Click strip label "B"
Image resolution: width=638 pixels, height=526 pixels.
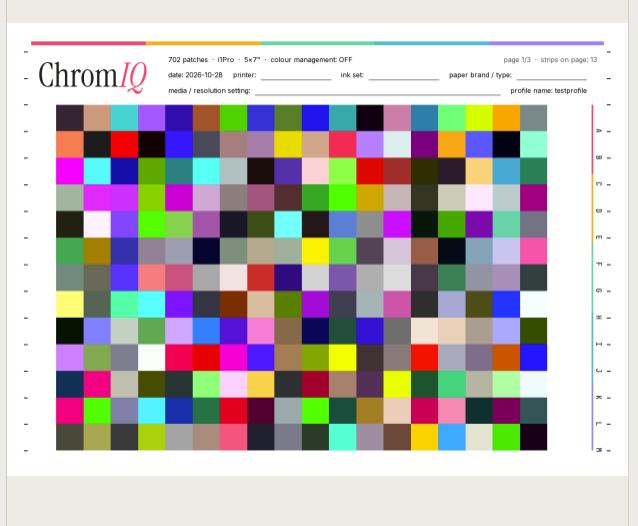[599, 157]
